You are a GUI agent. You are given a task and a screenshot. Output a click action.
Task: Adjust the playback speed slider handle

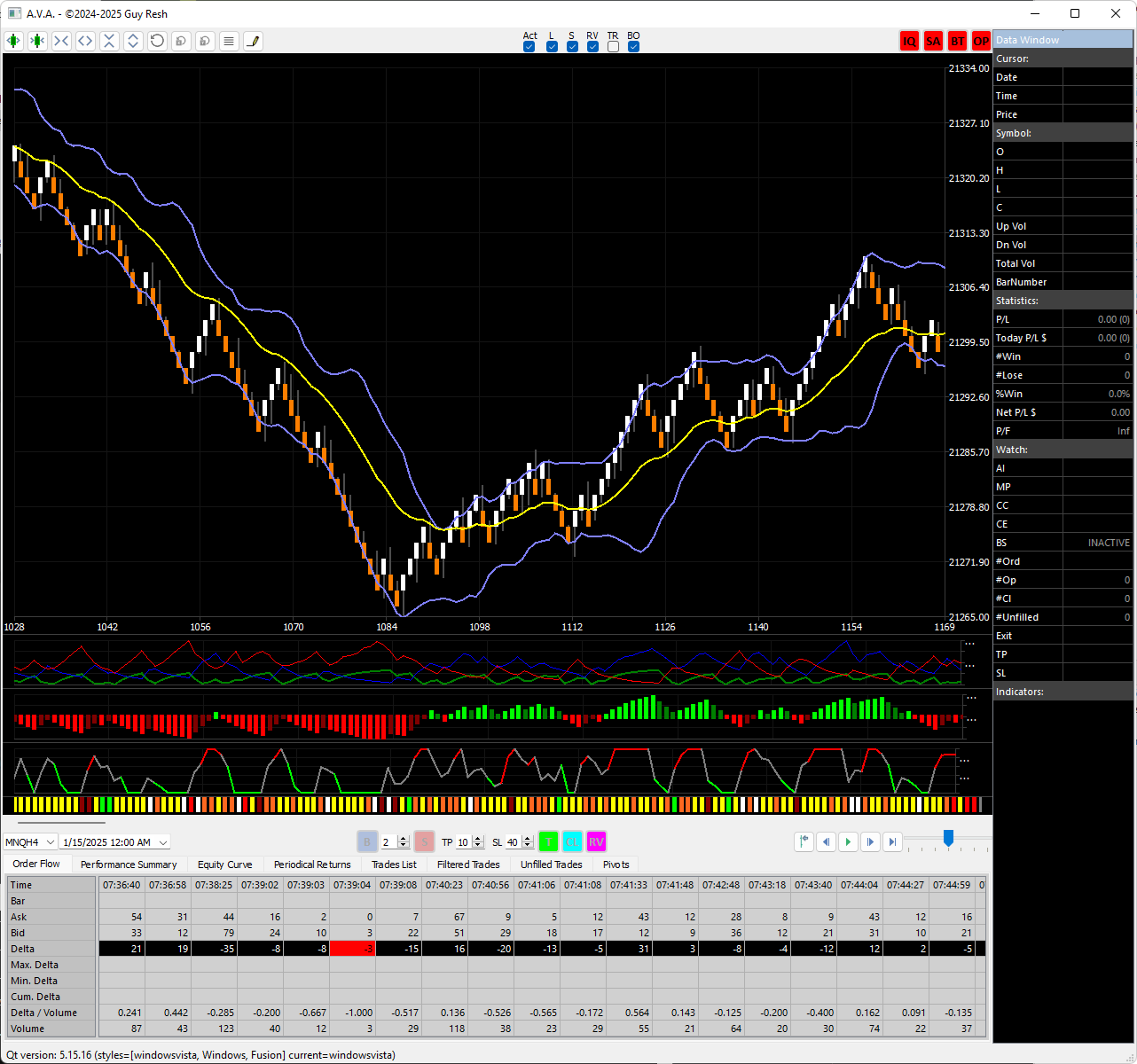948,838
